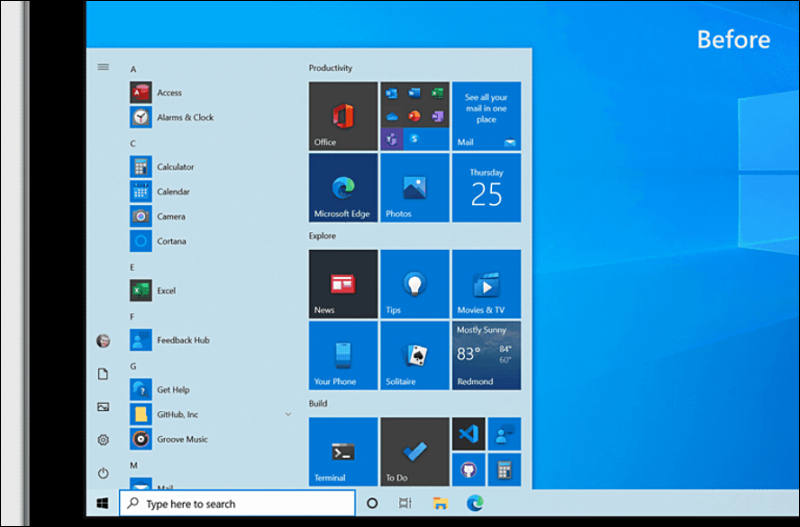
Task: Open Settings gear in Start sidebar
Action: pos(103,440)
